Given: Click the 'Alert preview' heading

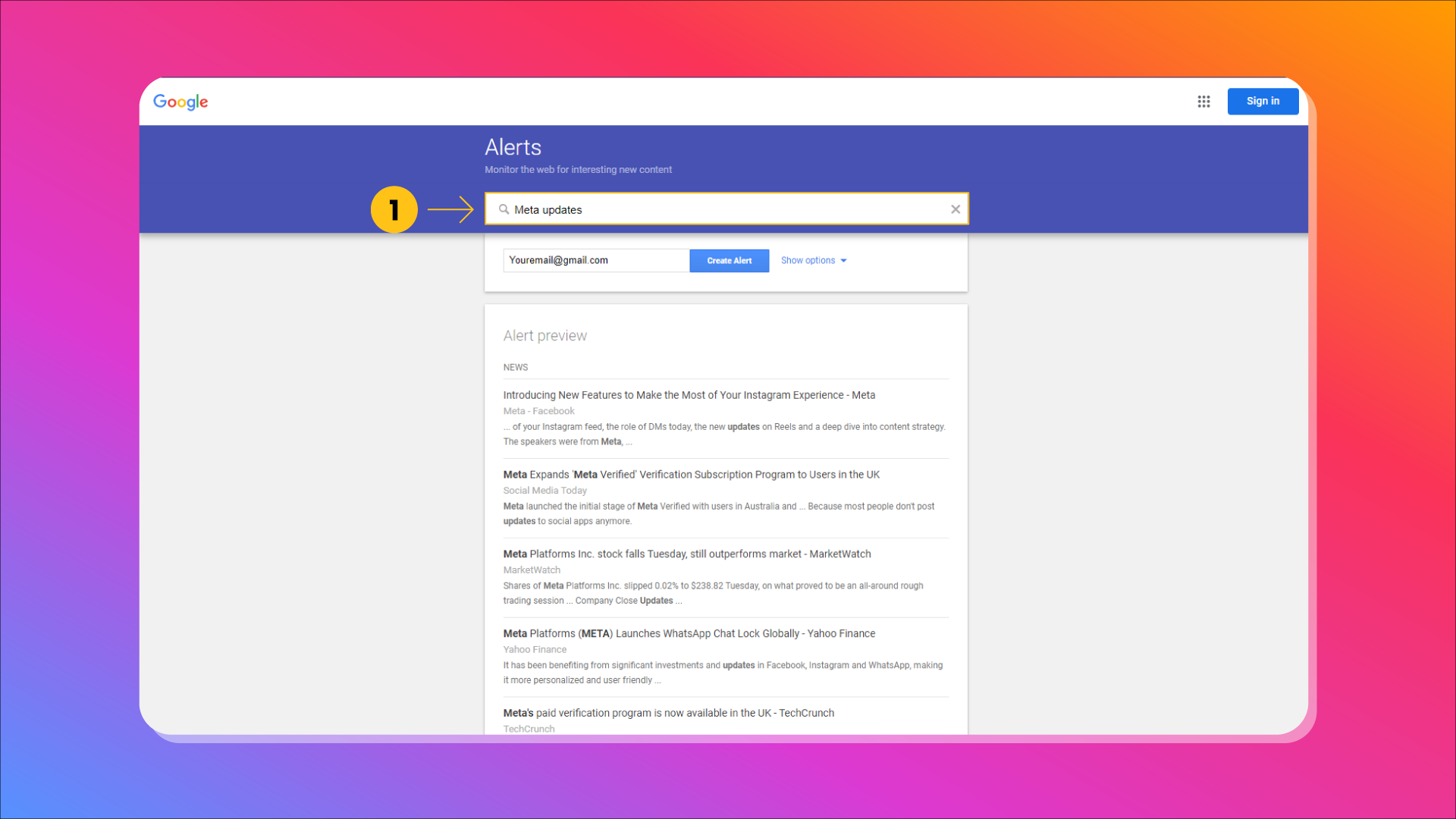Looking at the screenshot, I should coord(544,336).
